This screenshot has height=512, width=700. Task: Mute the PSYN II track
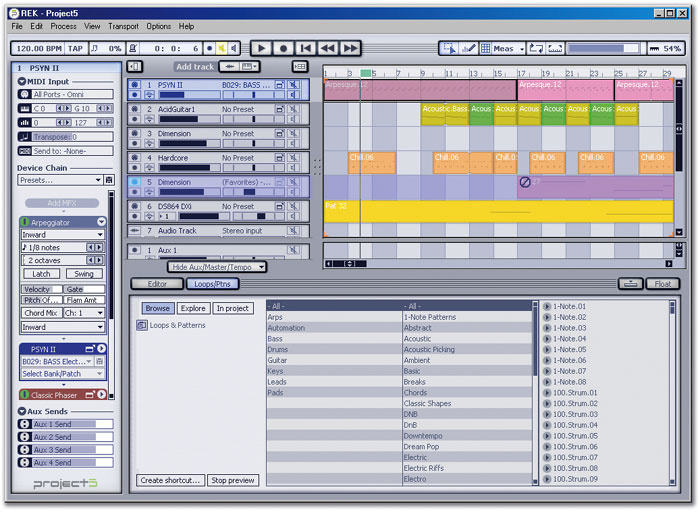point(293,84)
